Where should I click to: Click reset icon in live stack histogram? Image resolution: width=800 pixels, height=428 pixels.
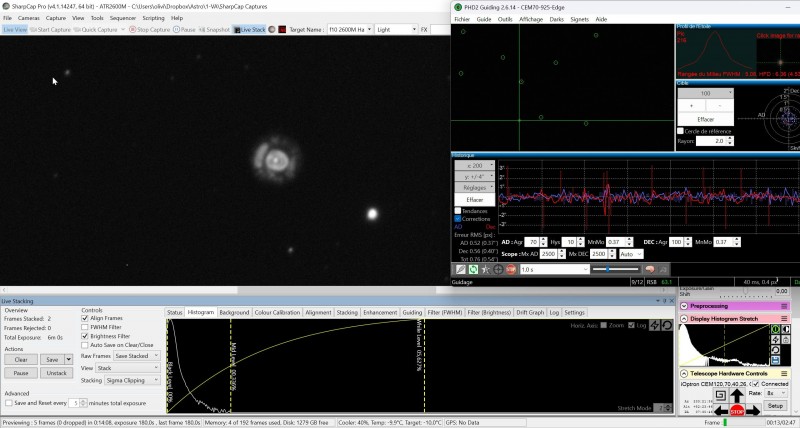pyautogui.click(x=667, y=325)
